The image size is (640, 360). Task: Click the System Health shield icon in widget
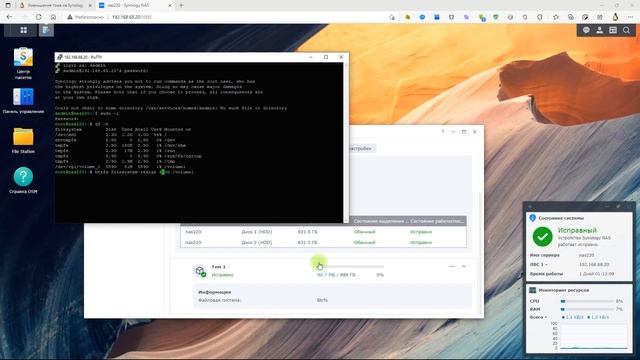coord(532,218)
